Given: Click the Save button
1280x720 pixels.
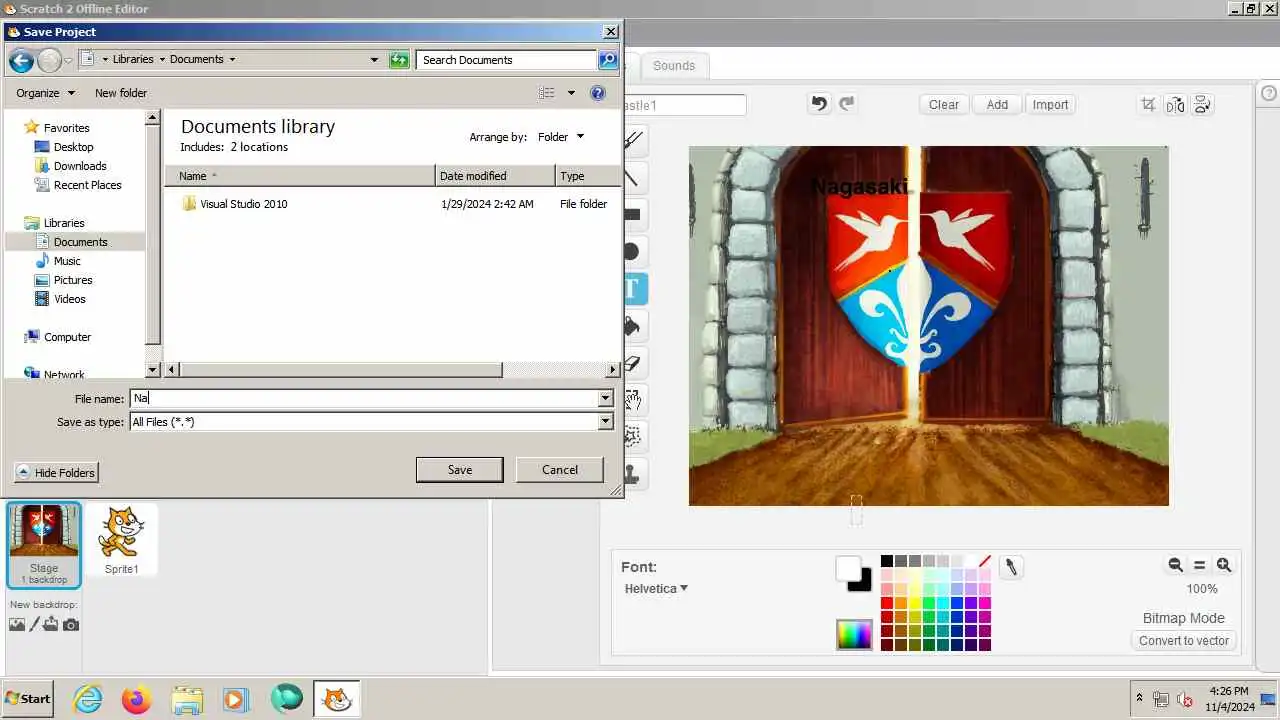Looking at the screenshot, I should [x=460, y=470].
